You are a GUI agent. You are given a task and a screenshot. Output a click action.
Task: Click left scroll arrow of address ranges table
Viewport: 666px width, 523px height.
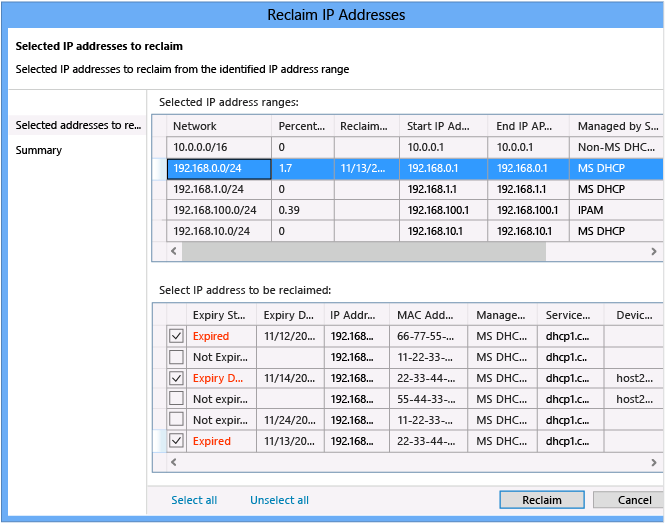(x=175, y=252)
